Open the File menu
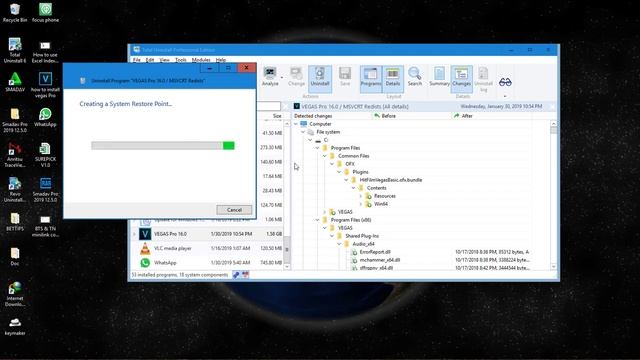The image size is (640, 360). pos(137,60)
